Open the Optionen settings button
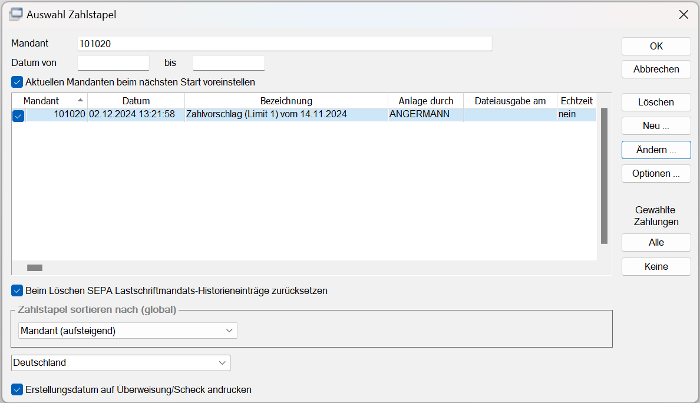The height and width of the screenshot is (403, 700). pyautogui.click(x=656, y=174)
